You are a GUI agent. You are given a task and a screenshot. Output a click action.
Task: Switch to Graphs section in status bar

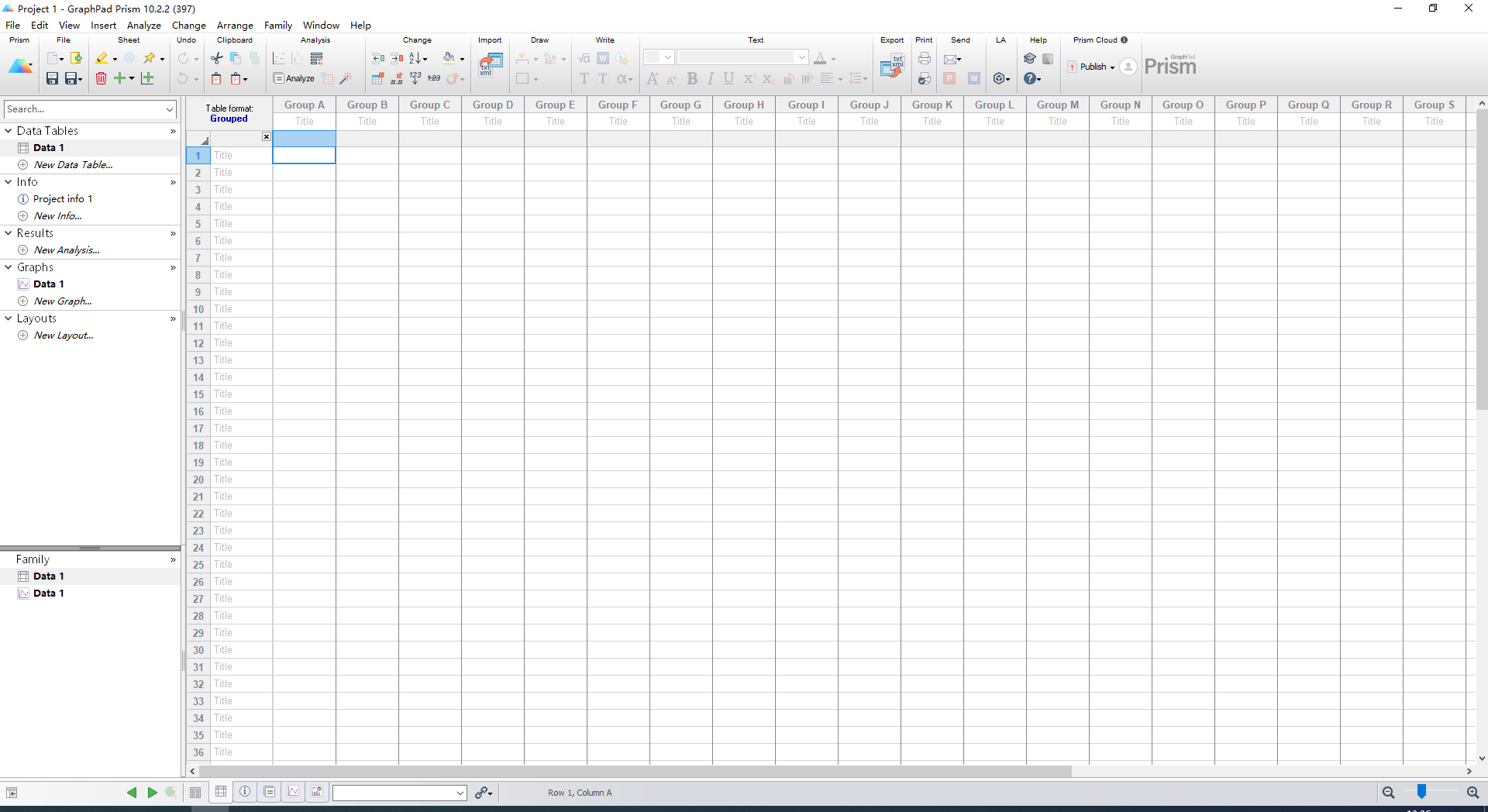(294, 792)
